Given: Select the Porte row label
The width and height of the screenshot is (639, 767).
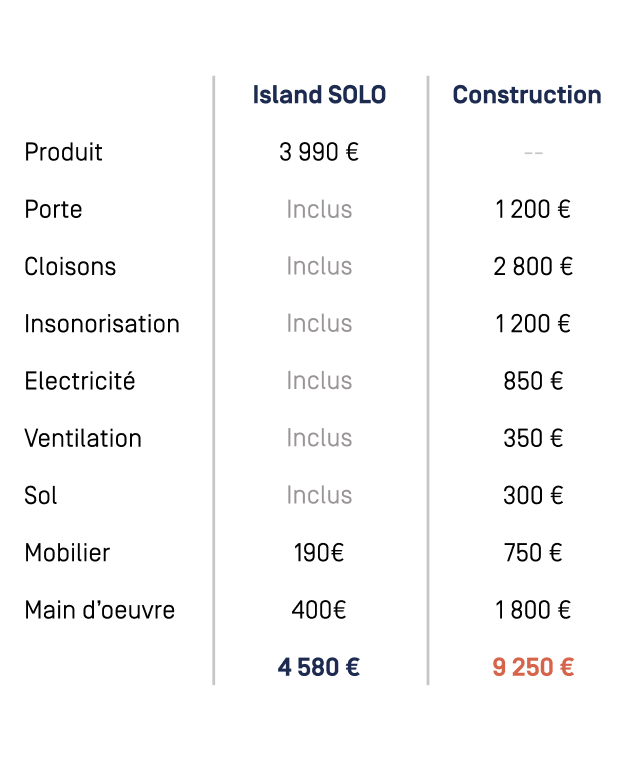Looking at the screenshot, I should [53, 209].
